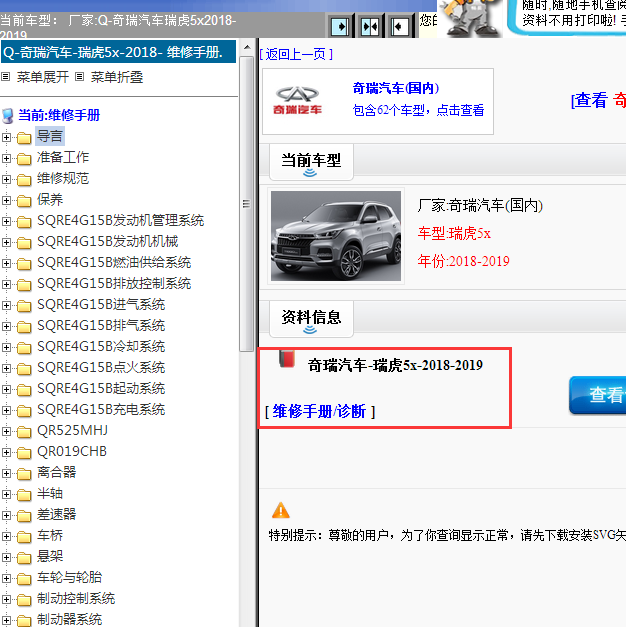Click the 返回上一页 back link

296,54
